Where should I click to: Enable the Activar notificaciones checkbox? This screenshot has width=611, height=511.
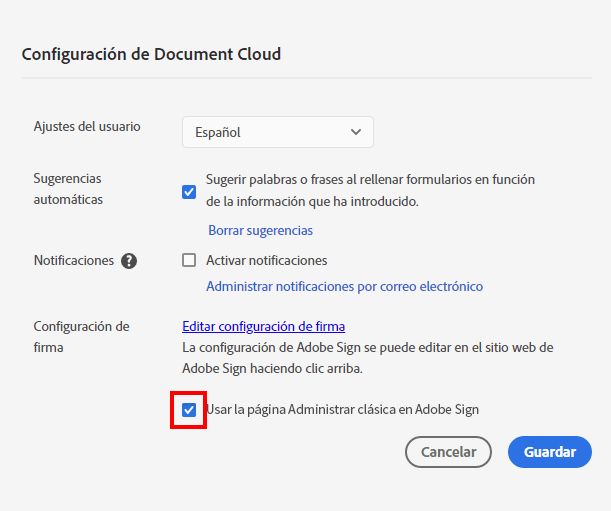(x=189, y=260)
